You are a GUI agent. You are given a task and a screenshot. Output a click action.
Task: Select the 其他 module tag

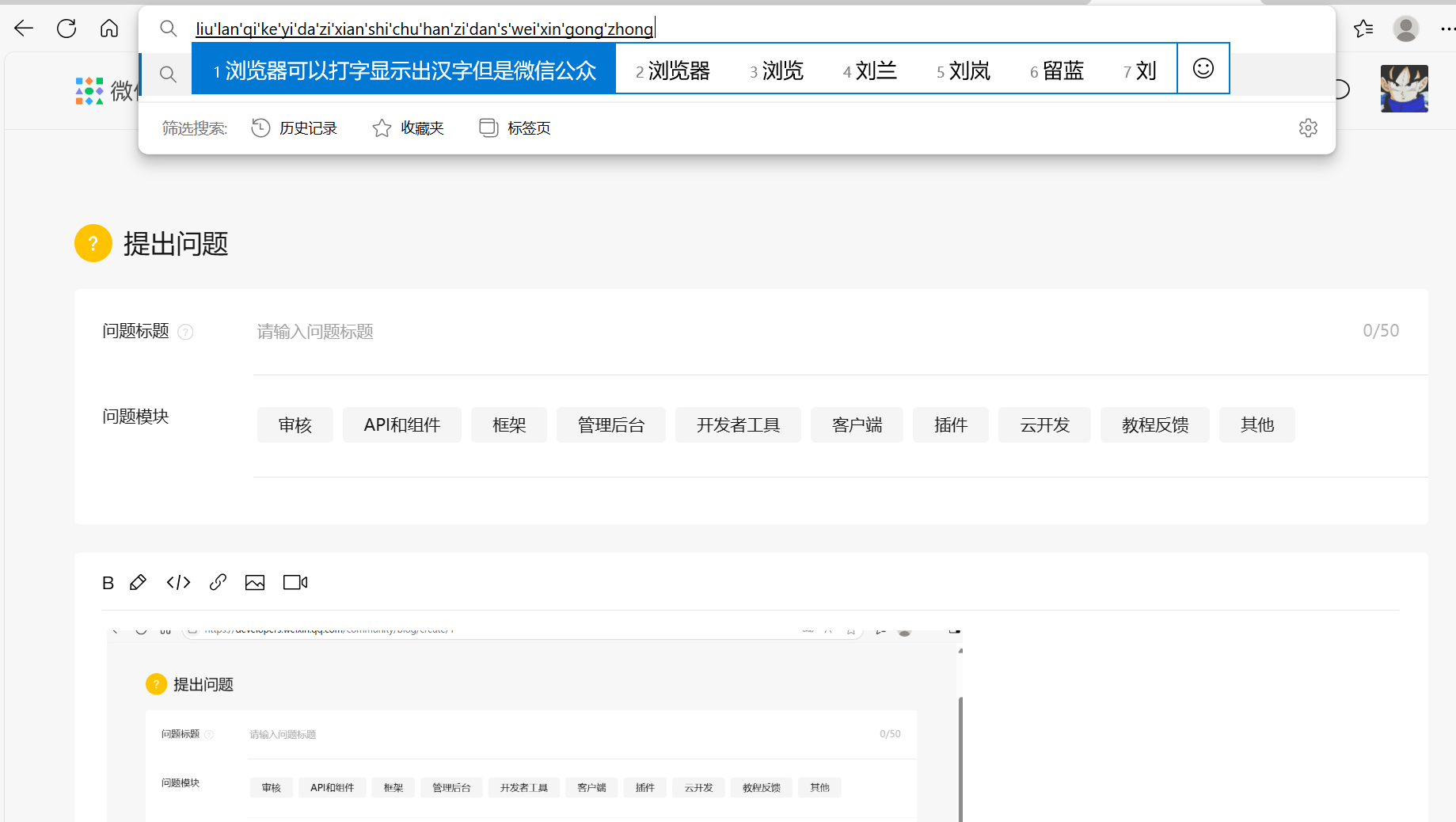[1257, 425]
